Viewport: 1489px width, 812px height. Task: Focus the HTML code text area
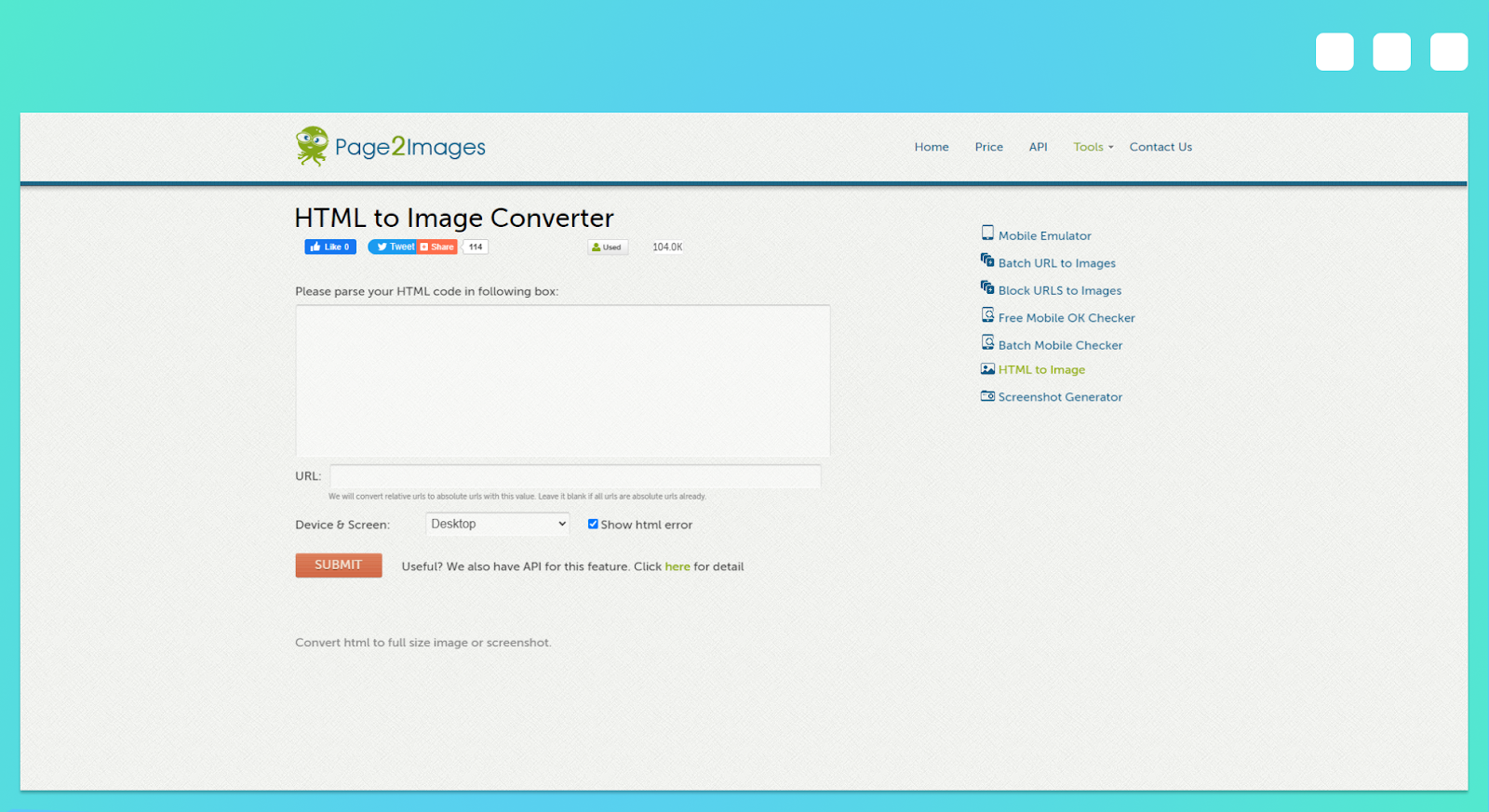click(x=562, y=380)
